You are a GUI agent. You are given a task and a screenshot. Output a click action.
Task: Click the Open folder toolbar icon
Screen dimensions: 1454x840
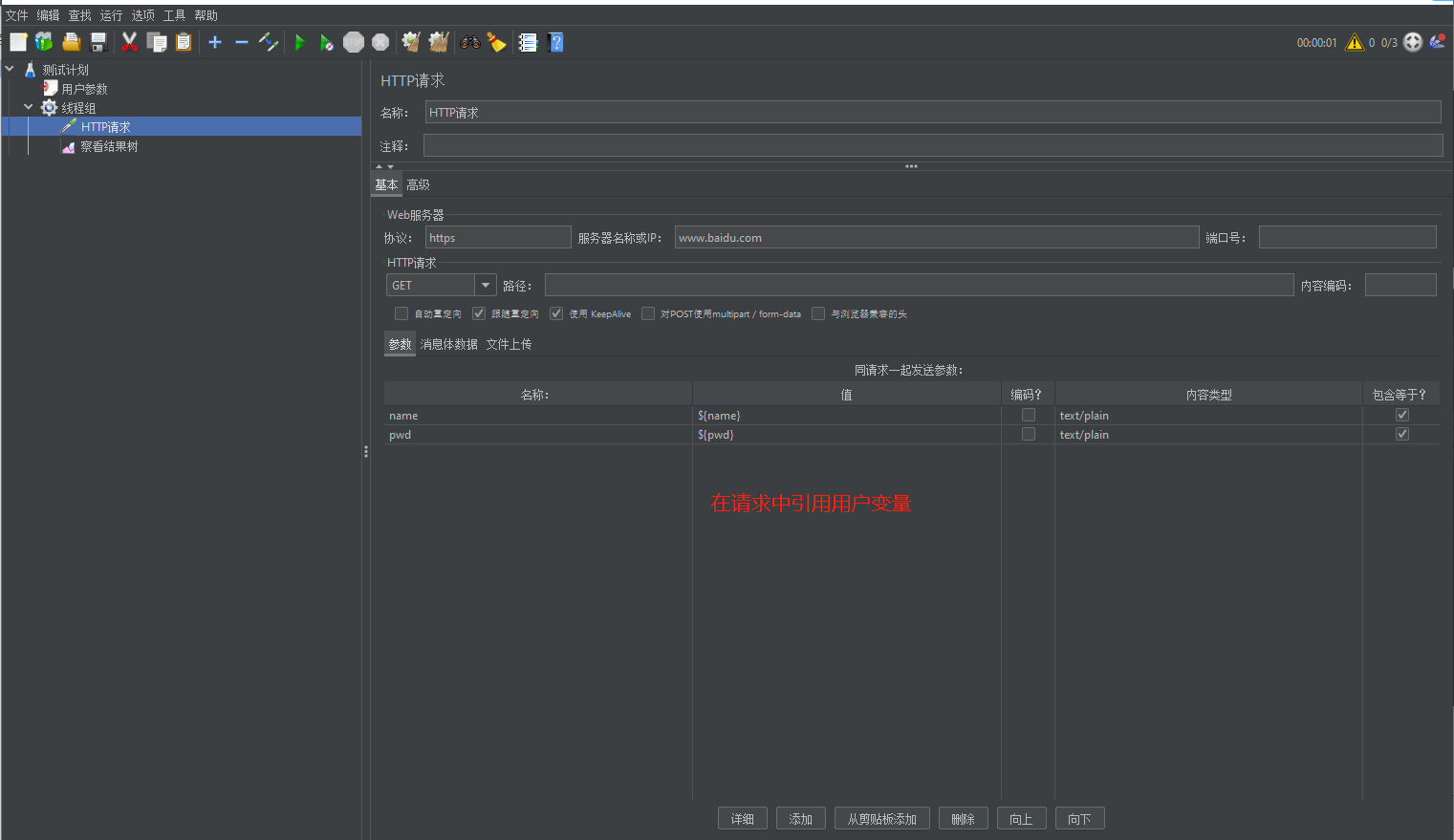pyautogui.click(x=71, y=42)
